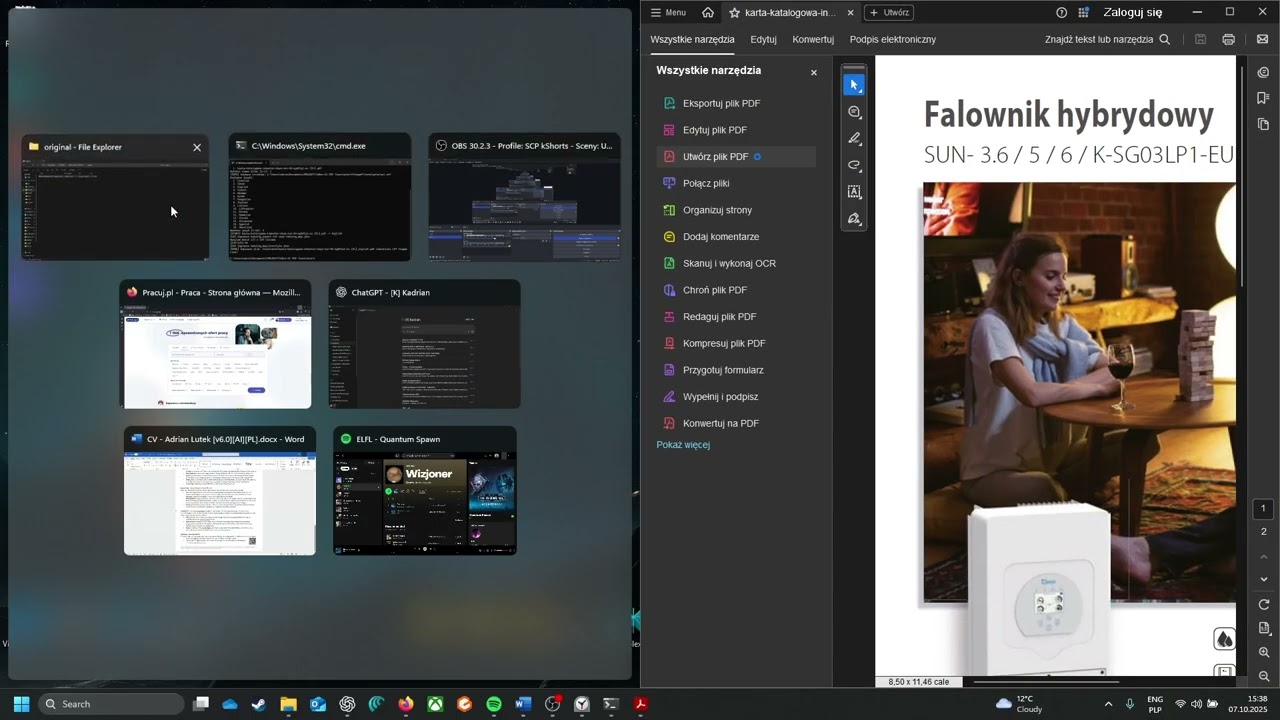Switch to ChatGPT window thumbnail
The width and height of the screenshot is (1280, 720).
click(x=425, y=344)
